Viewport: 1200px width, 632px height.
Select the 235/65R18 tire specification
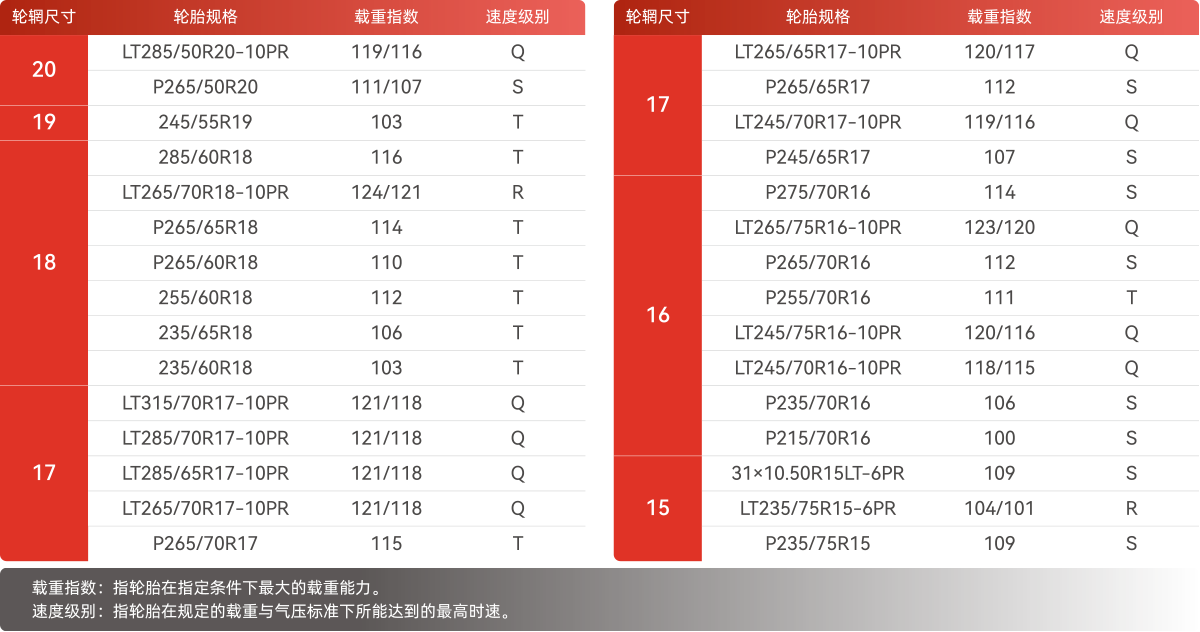click(205, 333)
